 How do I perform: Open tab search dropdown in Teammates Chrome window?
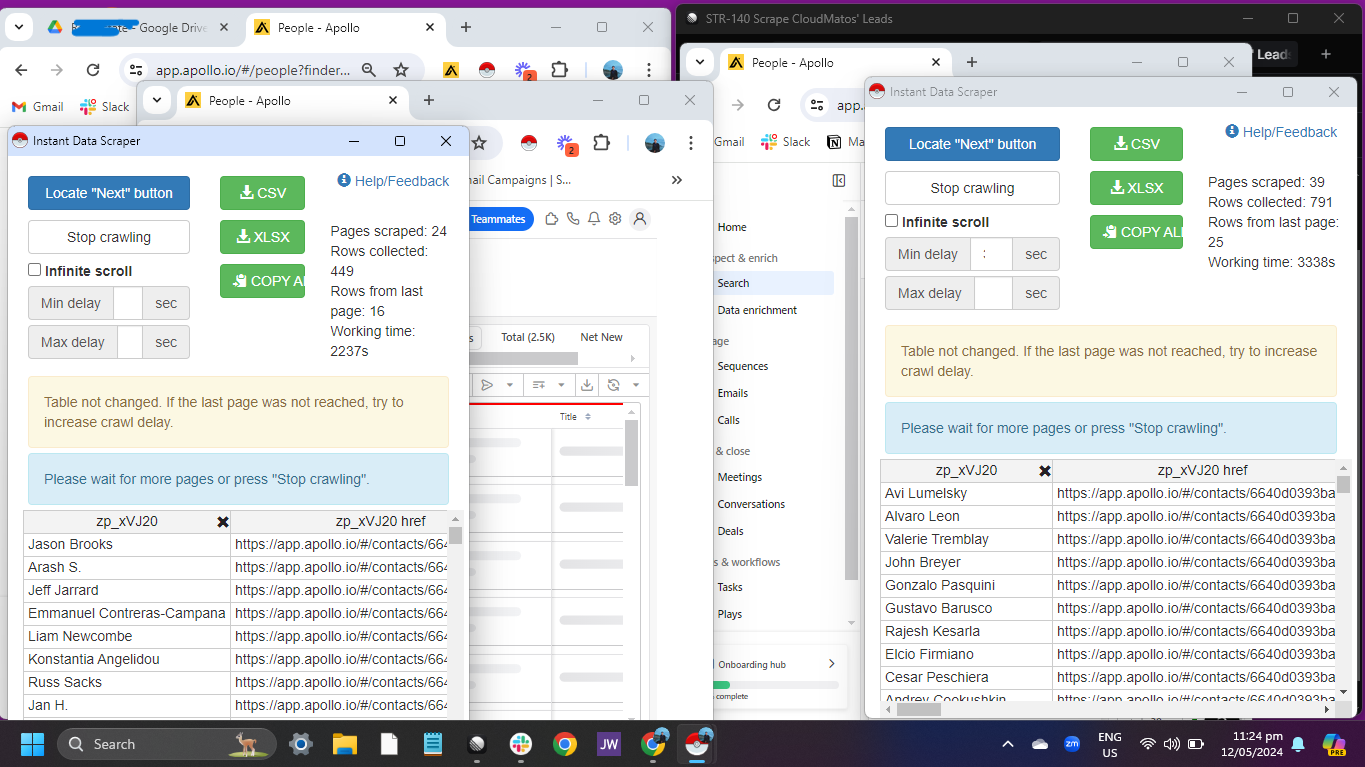tap(157, 100)
